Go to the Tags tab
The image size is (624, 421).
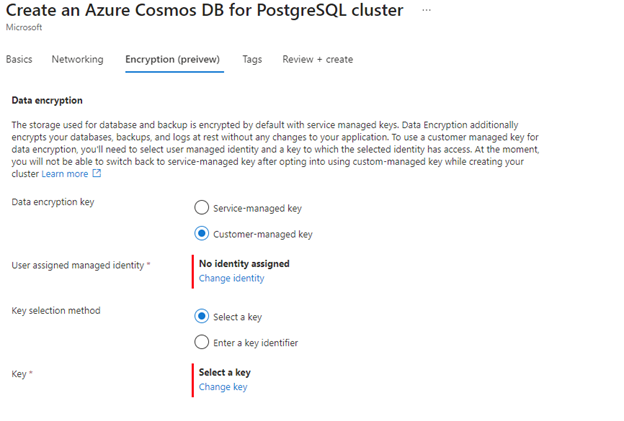point(252,59)
